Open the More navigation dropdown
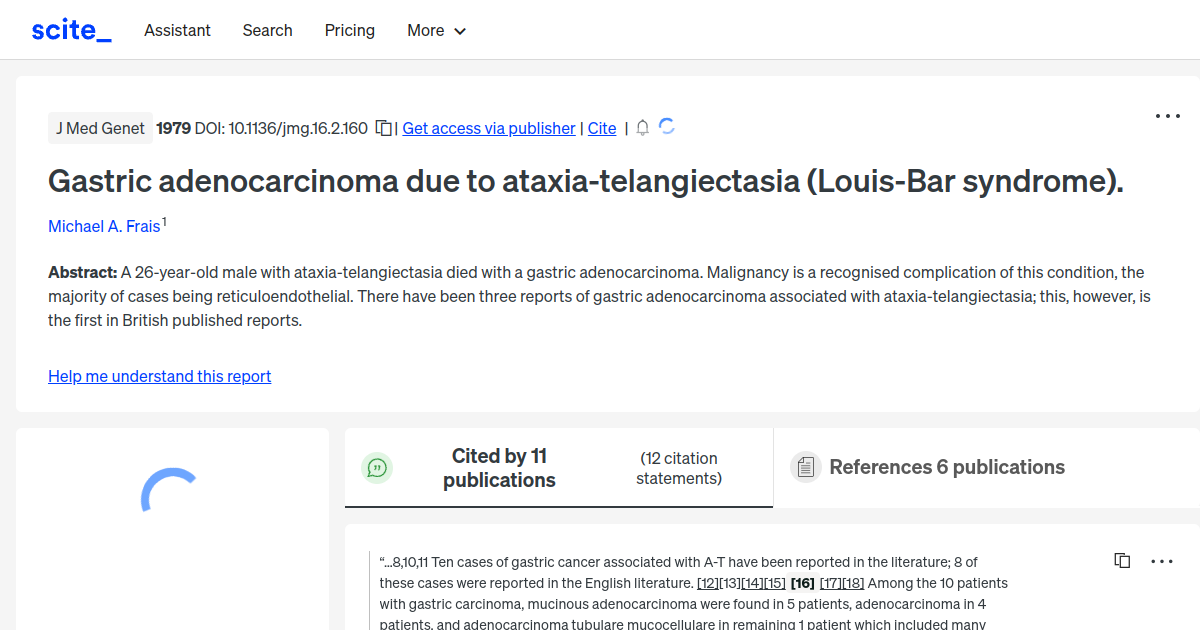1200x630 pixels. point(436,30)
